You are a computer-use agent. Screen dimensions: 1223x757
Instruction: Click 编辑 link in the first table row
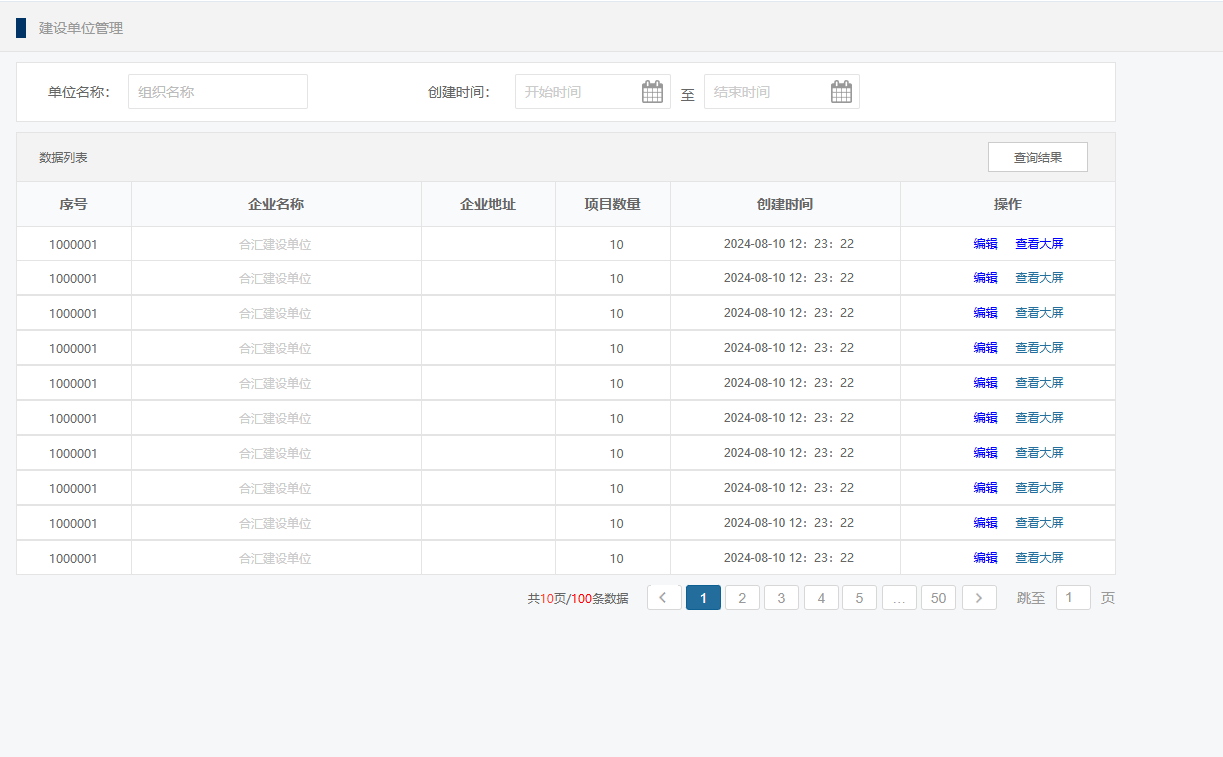[x=985, y=243]
